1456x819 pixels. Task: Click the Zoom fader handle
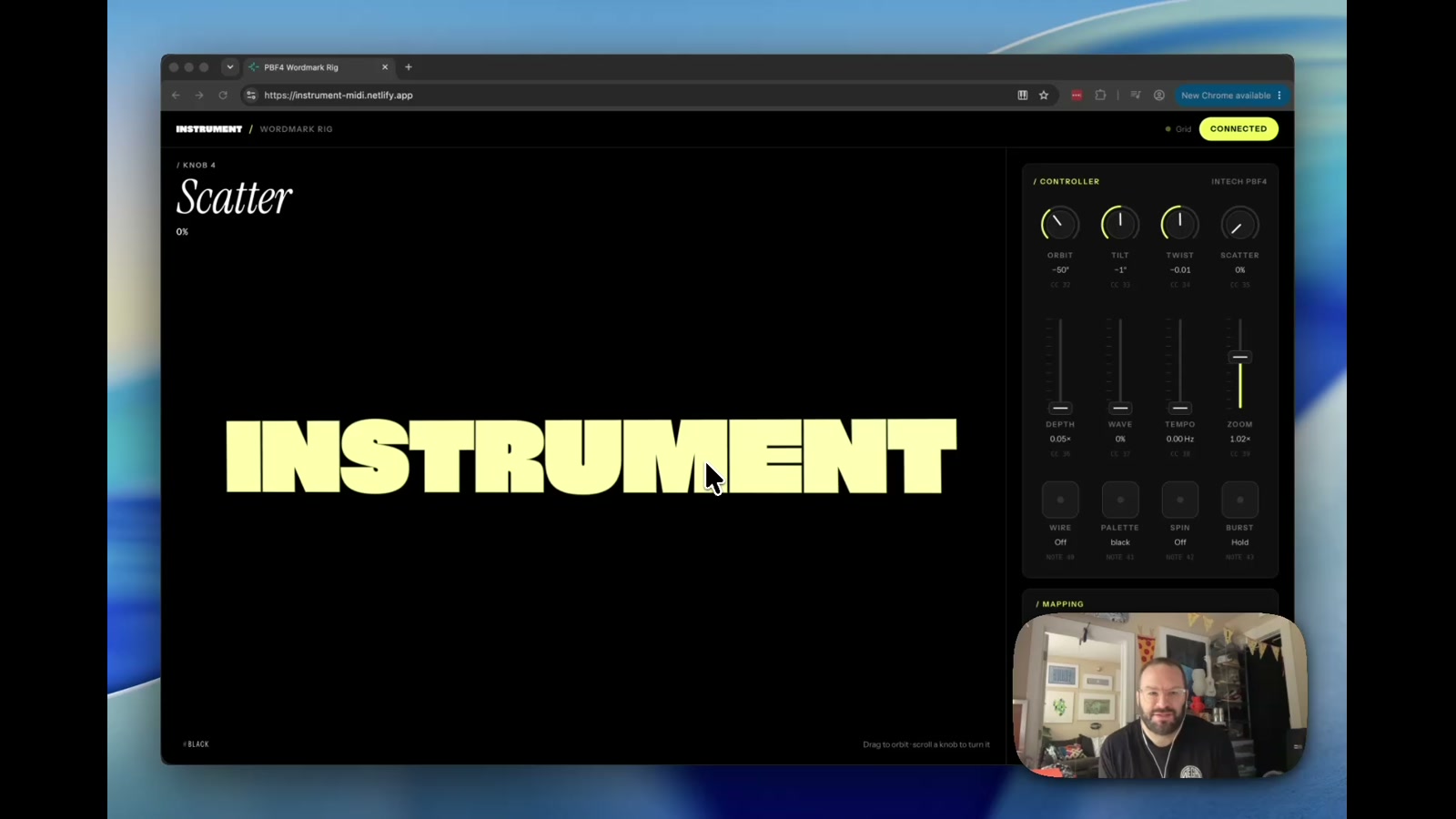click(x=1239, y=357)
